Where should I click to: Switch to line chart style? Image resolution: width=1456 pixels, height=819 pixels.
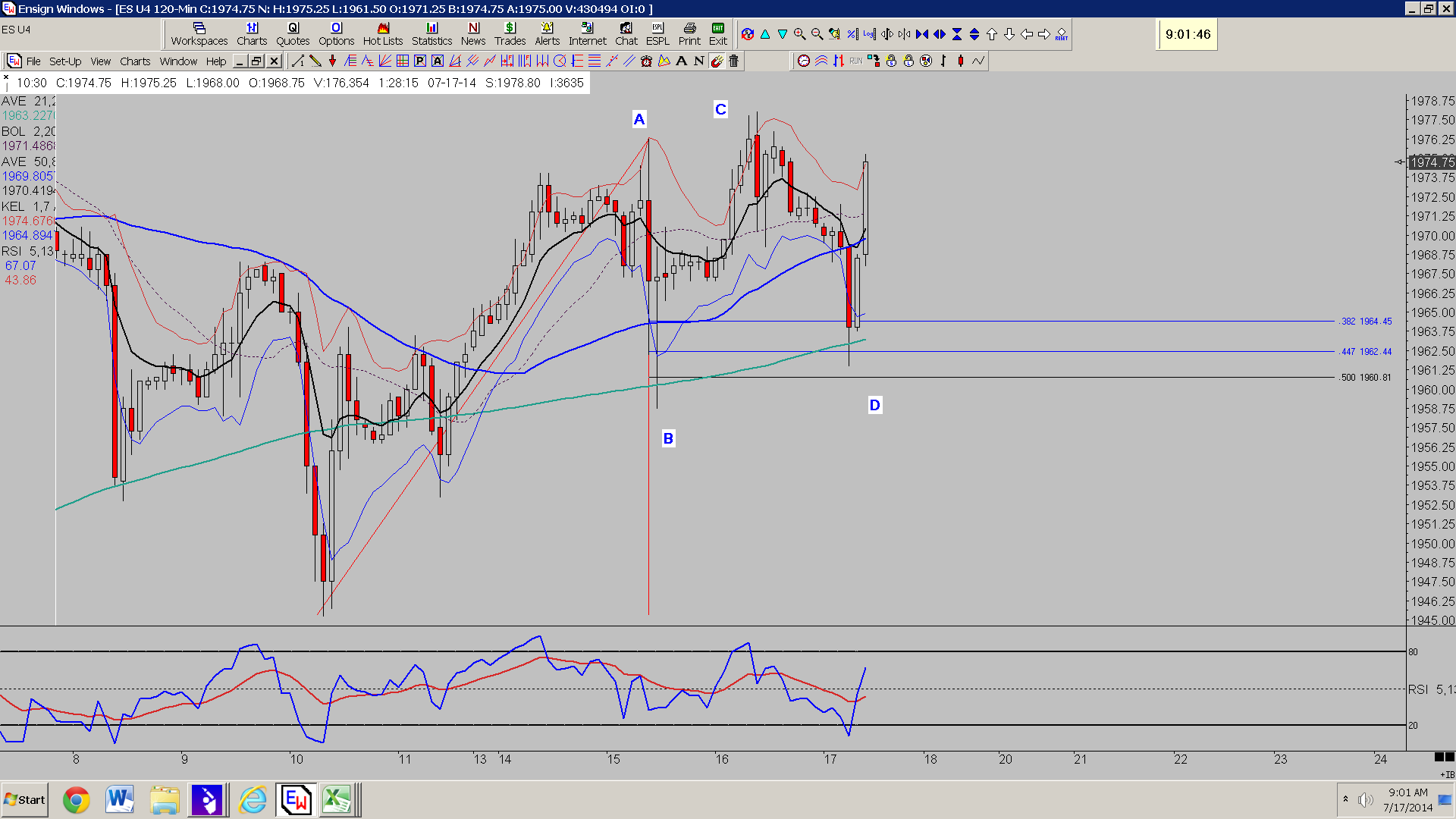pos(978,61)
